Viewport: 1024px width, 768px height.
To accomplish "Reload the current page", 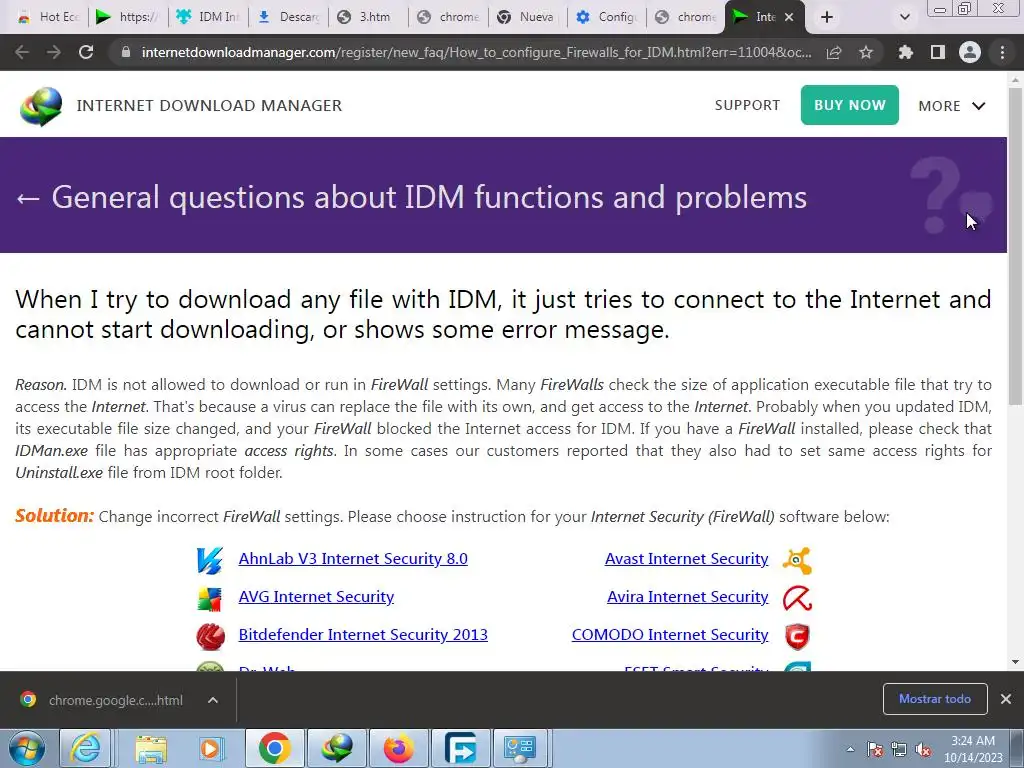I will coord(86,52).
